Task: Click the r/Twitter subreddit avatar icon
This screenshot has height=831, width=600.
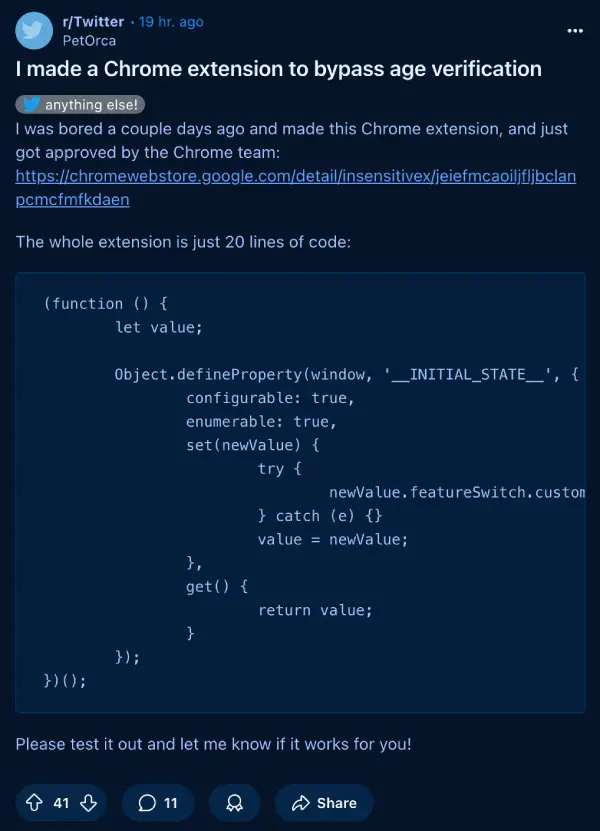Action: [x=34, y=31]
